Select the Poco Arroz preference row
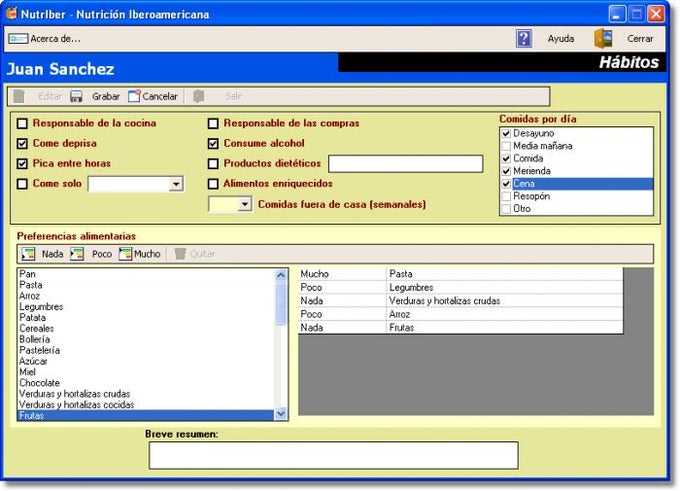Image resolution: width=680 pixels, height=491 pixels. pyautogui.click(x=461, y=314)
